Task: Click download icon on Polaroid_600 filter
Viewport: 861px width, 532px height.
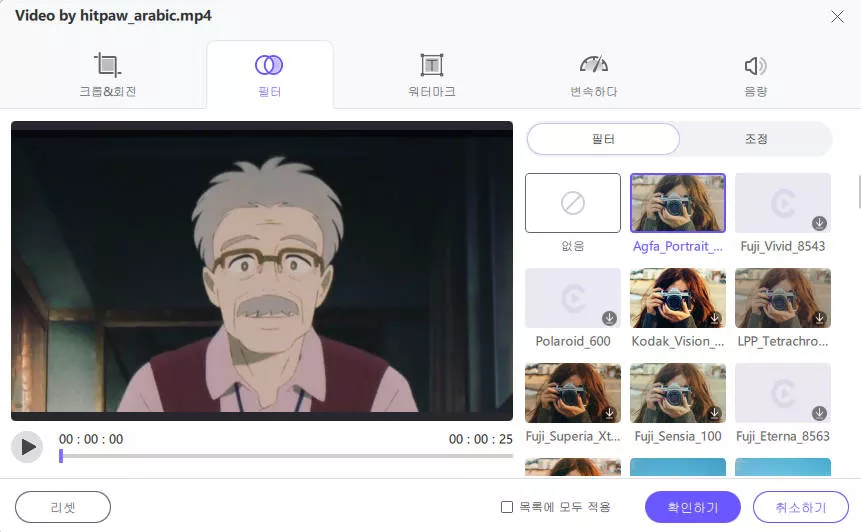Action: point(609,318)
